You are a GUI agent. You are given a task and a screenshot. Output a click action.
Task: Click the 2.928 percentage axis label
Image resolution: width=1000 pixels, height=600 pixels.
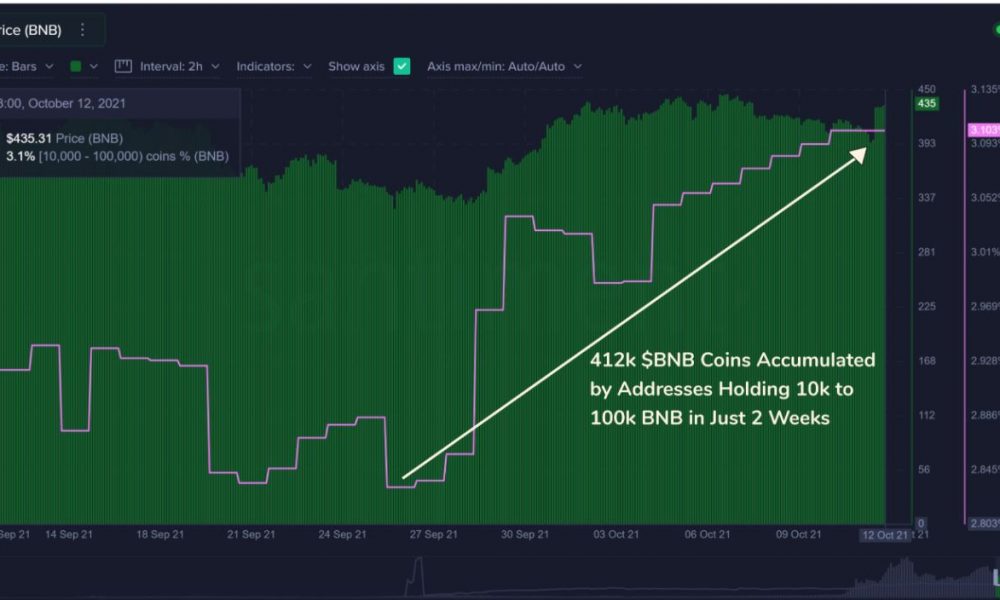[x=985, y=361]
